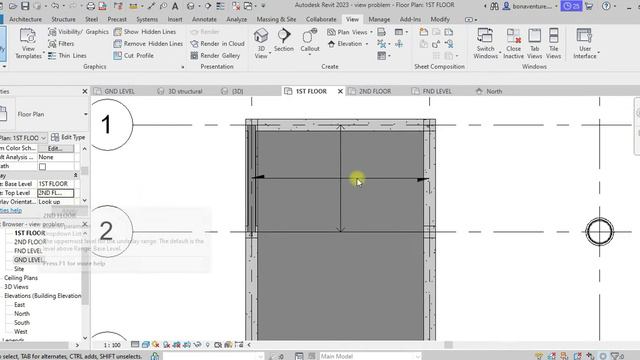This screenshot has width=640, height=360.
Task: Click Remove Hidden Lines
Action: [x=148, y=44]
